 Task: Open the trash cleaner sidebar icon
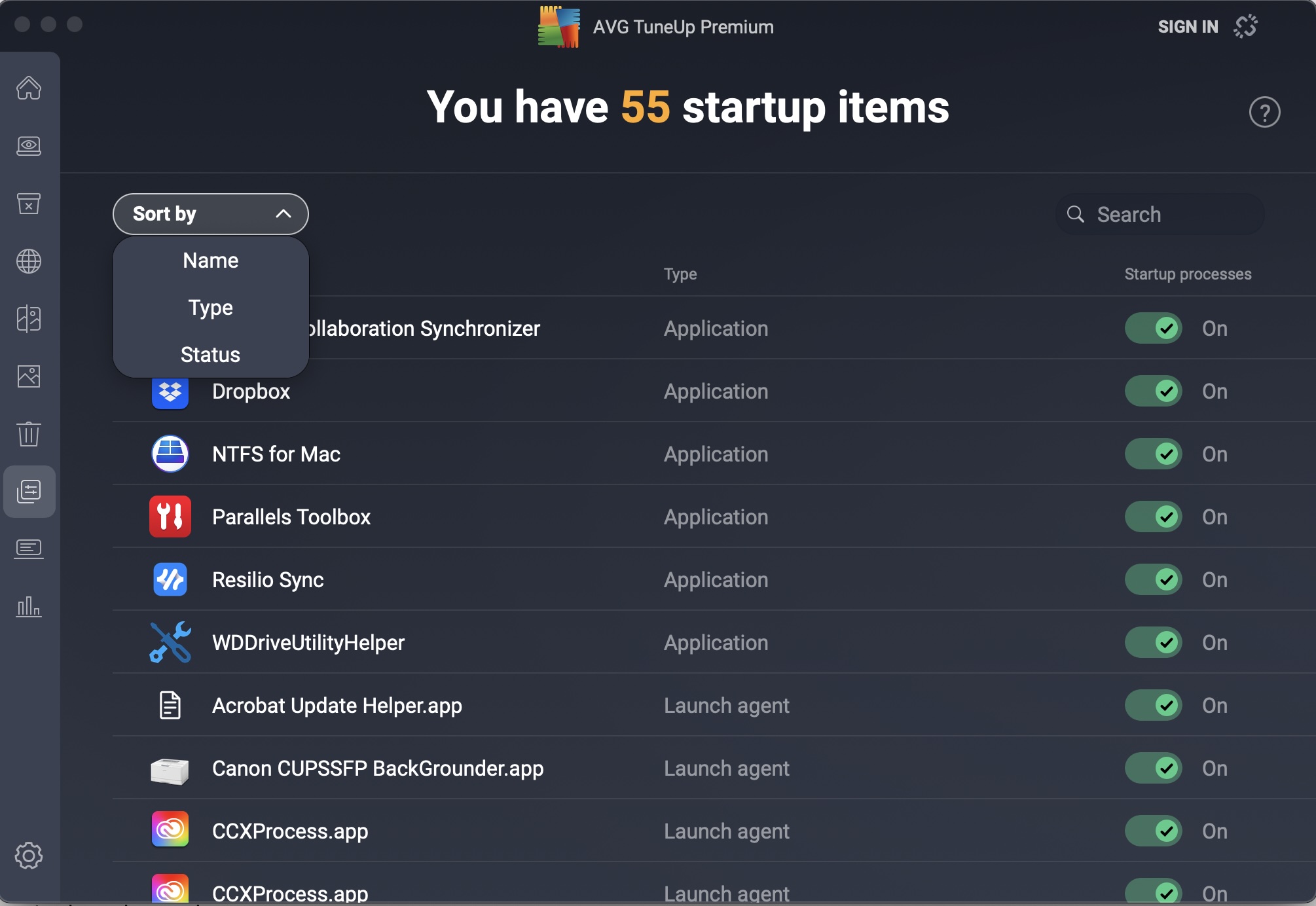(x=29, y=435)
